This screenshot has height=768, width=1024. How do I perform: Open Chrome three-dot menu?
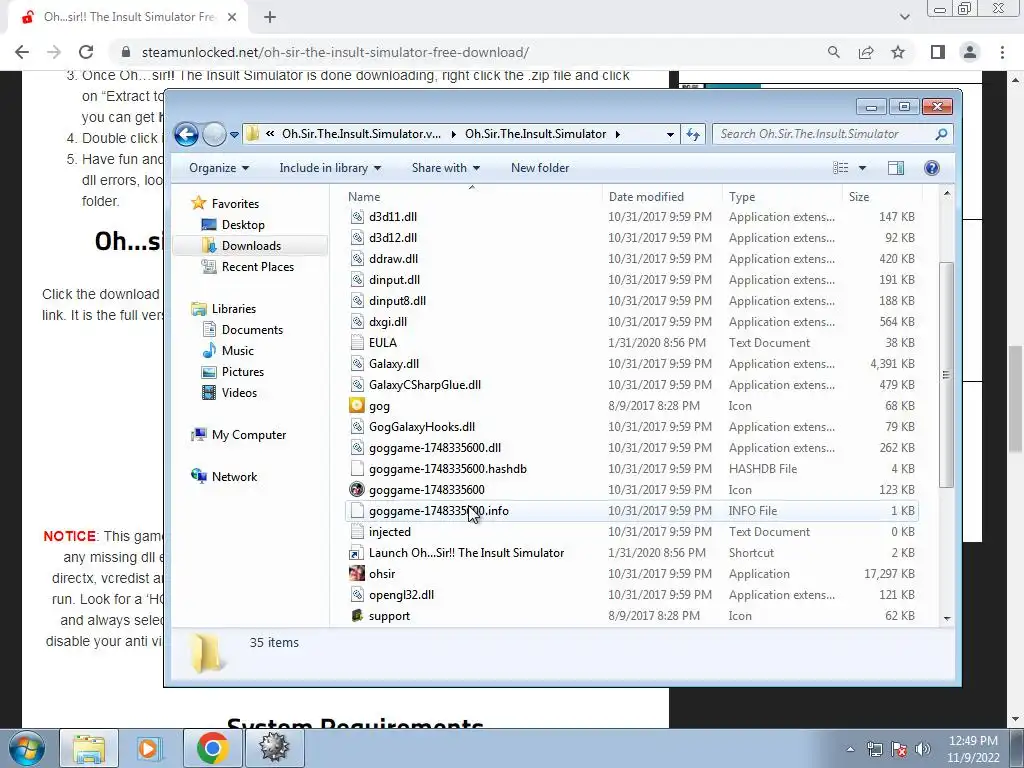point(1002,52)
